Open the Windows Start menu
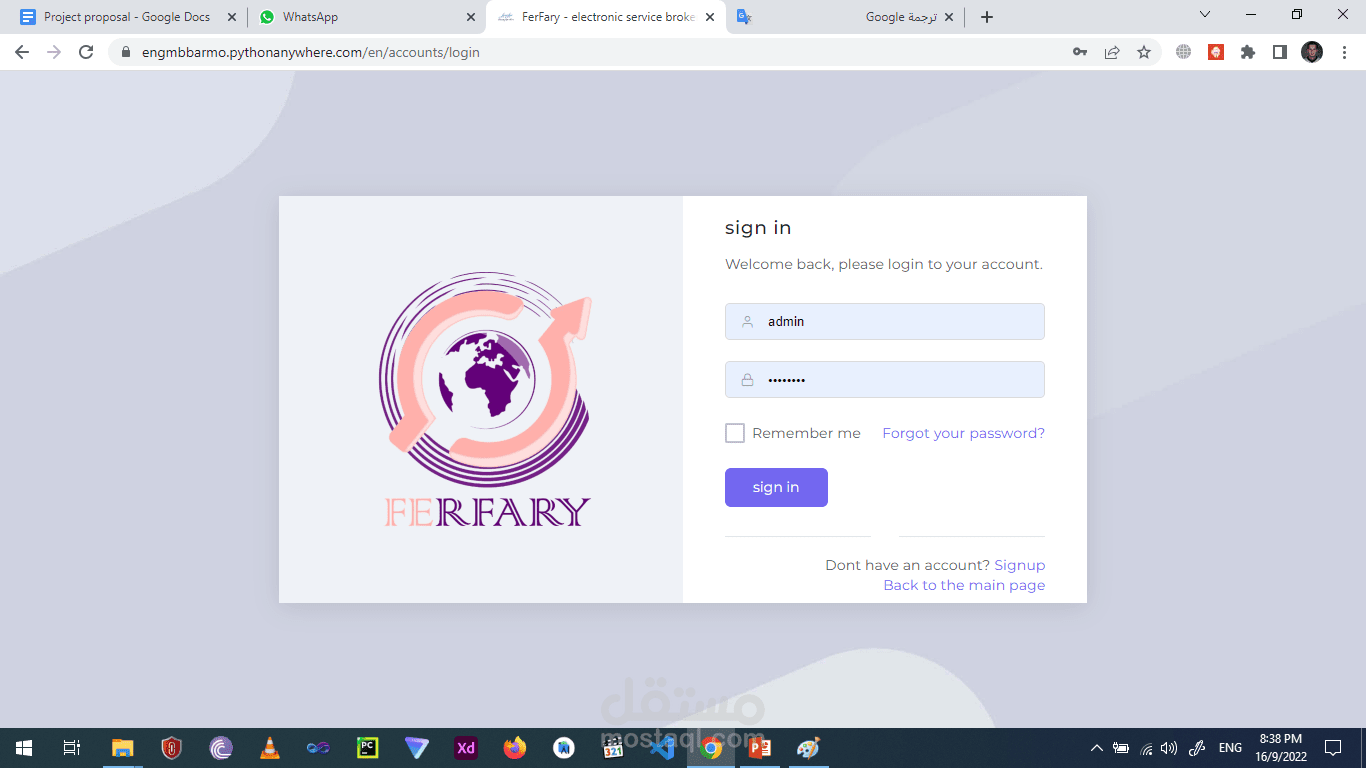The image size is (1366, 768). [23, 747]
